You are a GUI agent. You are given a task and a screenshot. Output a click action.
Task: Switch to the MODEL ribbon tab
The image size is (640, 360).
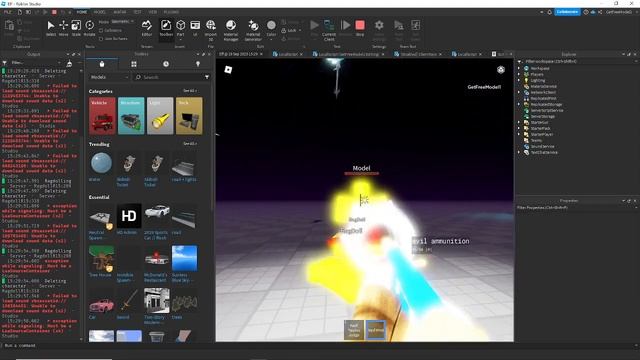point(100,12)
